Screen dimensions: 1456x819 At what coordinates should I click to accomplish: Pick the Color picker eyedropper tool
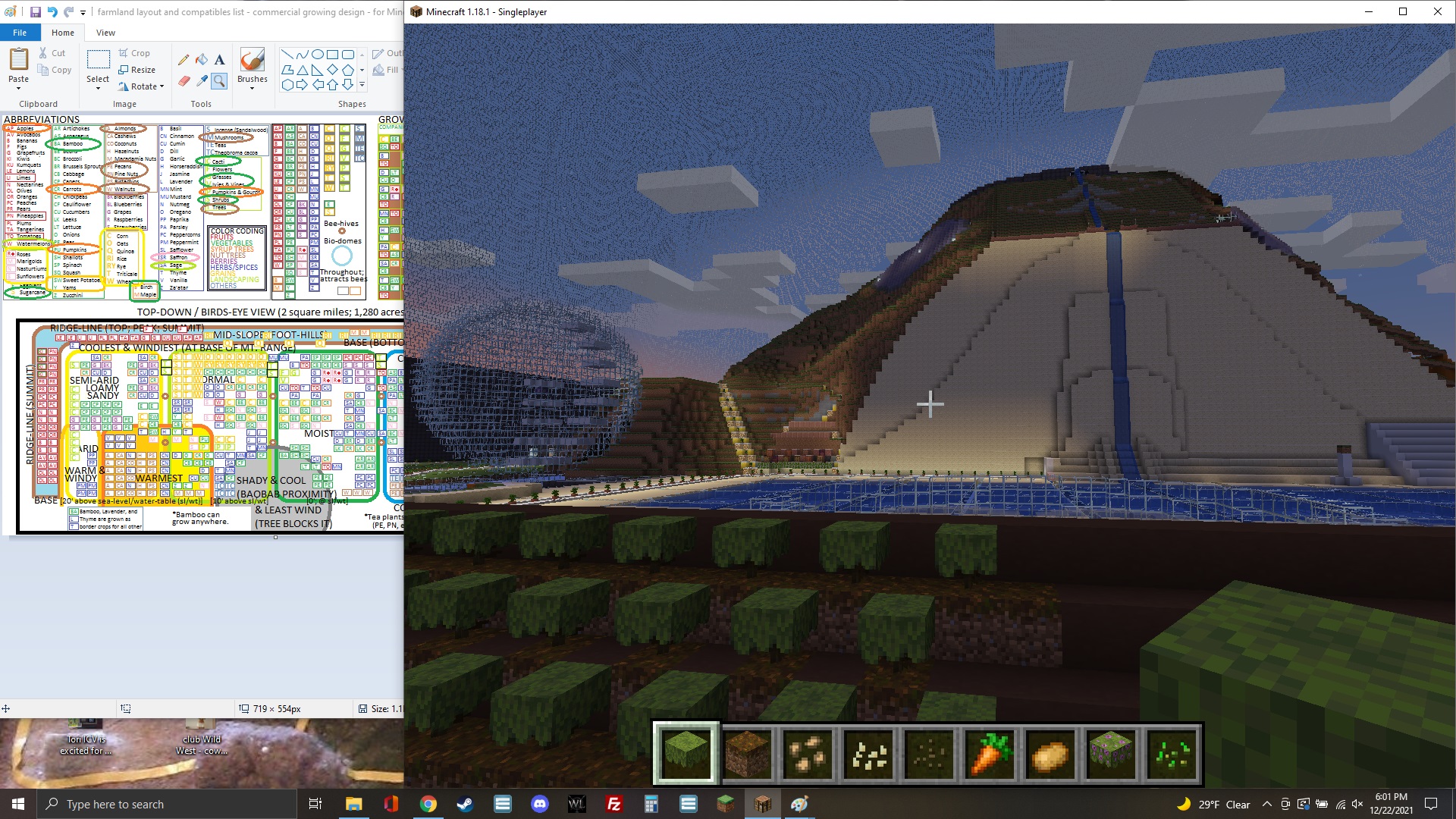202,80
